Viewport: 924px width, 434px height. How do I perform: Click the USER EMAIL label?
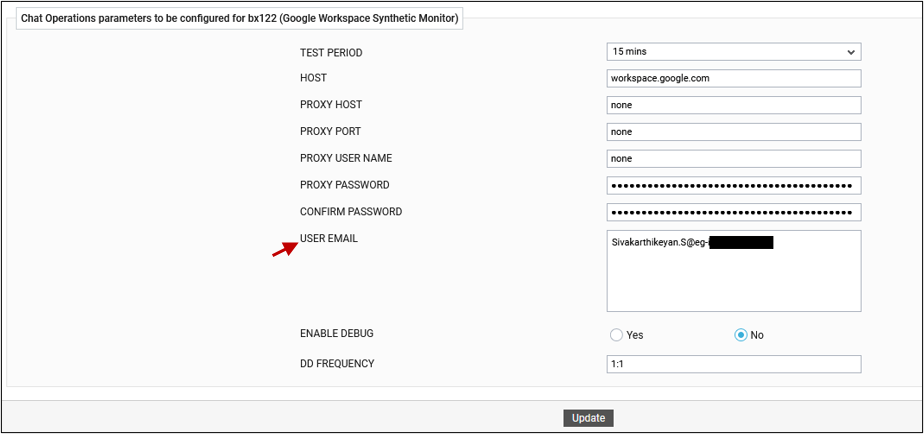pos(329,239)
